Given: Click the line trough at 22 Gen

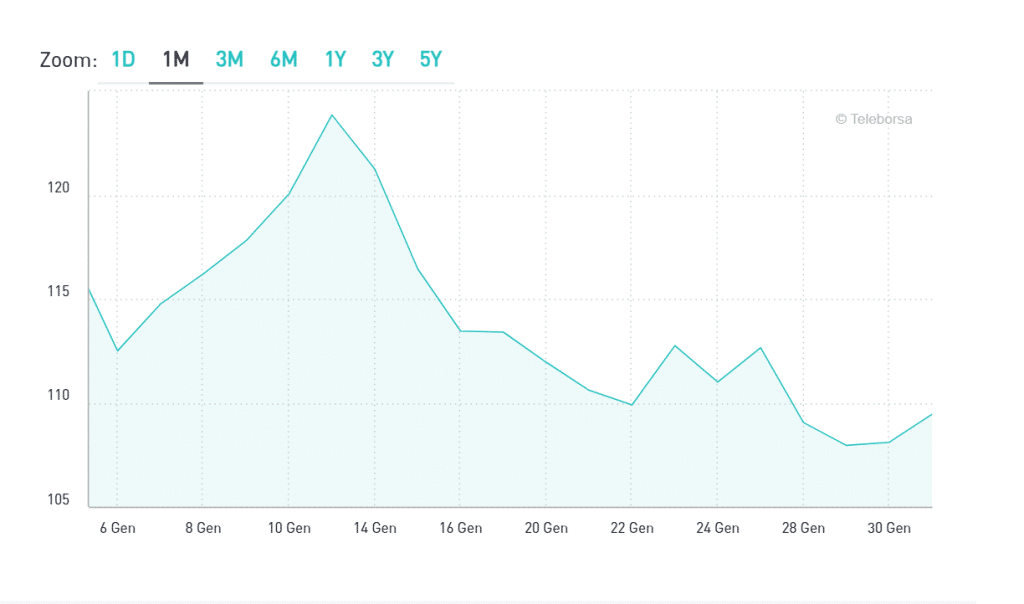Looking at the screenshot, I should click(631, 405).
